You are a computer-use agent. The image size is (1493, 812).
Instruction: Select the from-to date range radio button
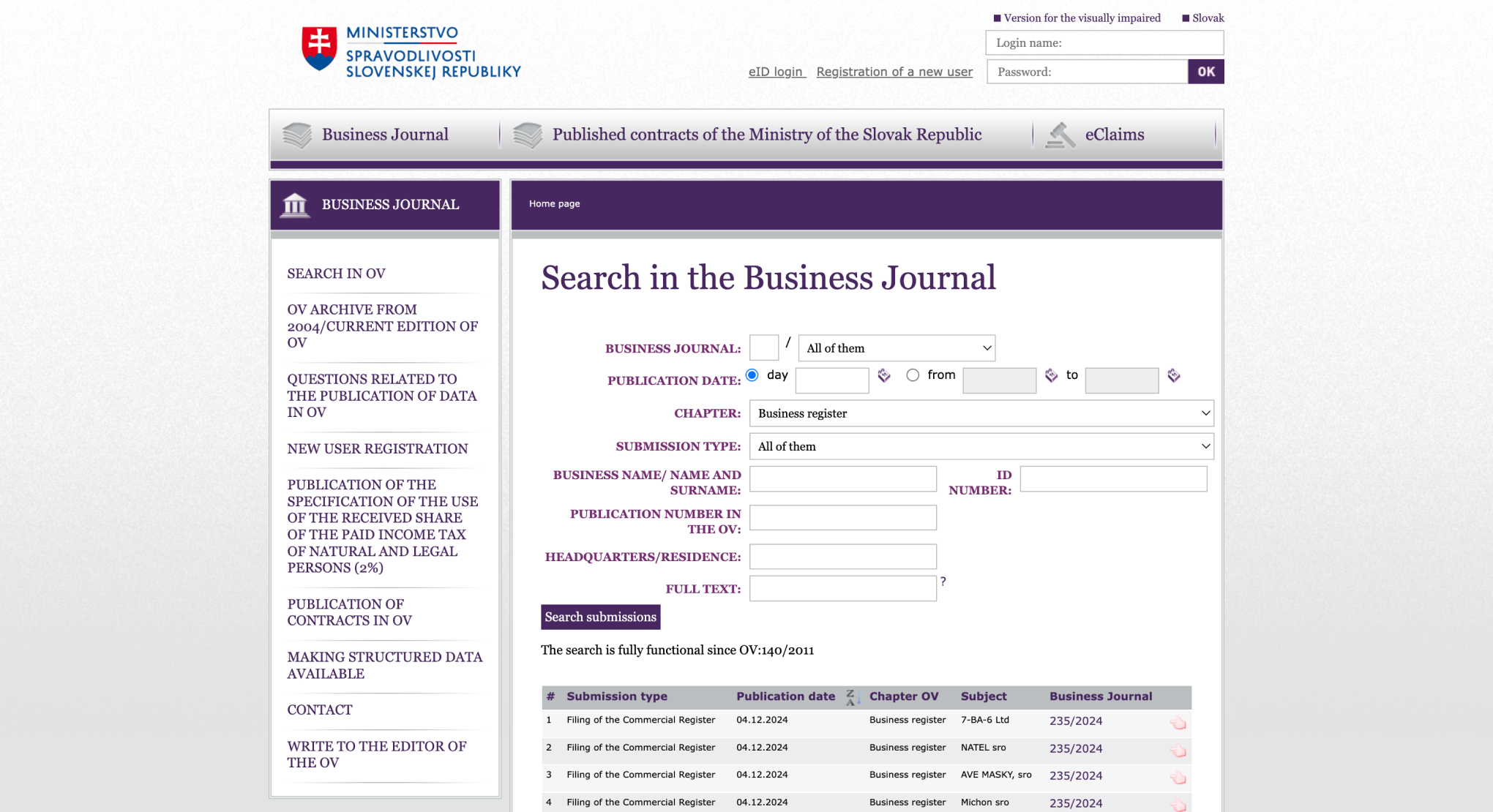point(913,375)
